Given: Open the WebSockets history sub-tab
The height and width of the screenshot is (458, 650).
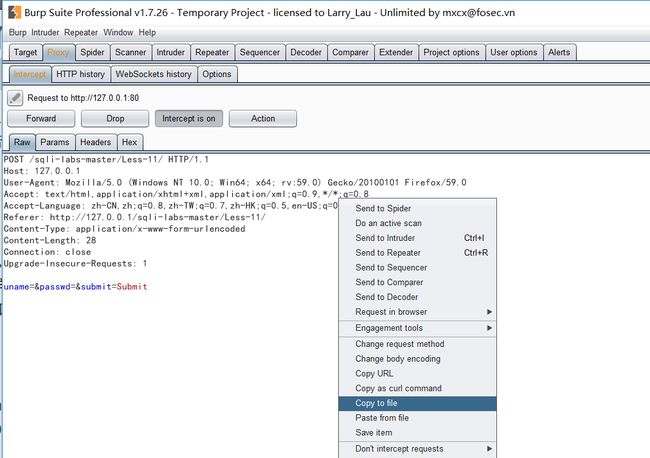Looking at the screenshot, I should (154, 74).
